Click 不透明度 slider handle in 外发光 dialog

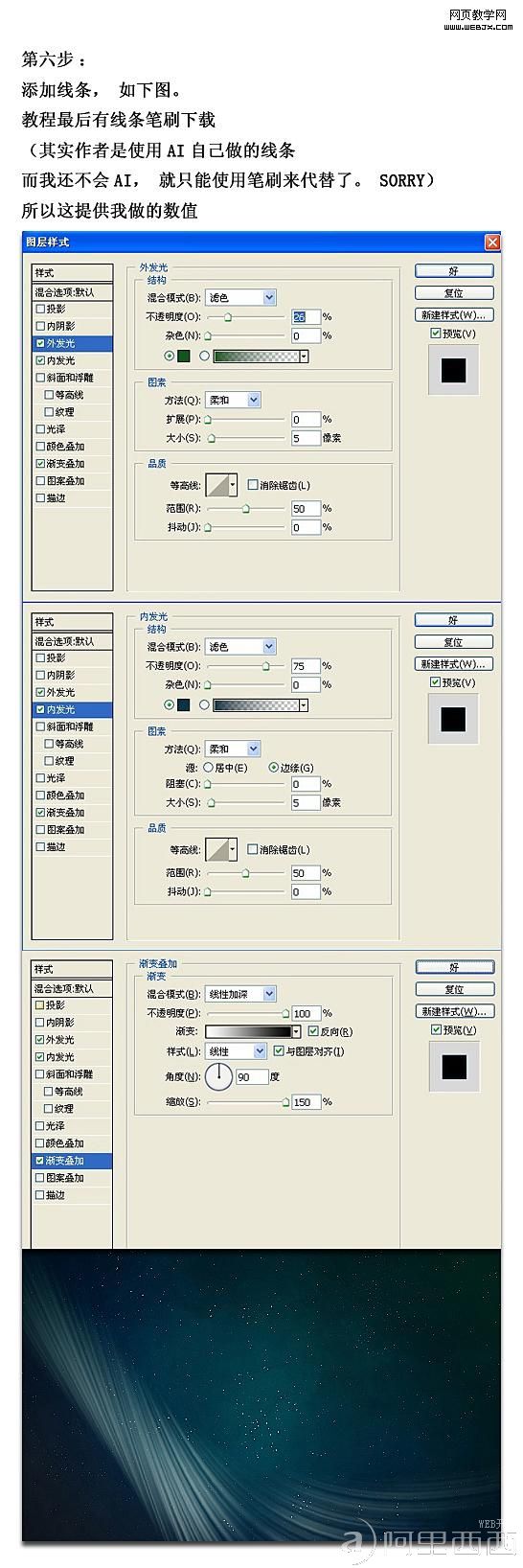tap(227, 317)
